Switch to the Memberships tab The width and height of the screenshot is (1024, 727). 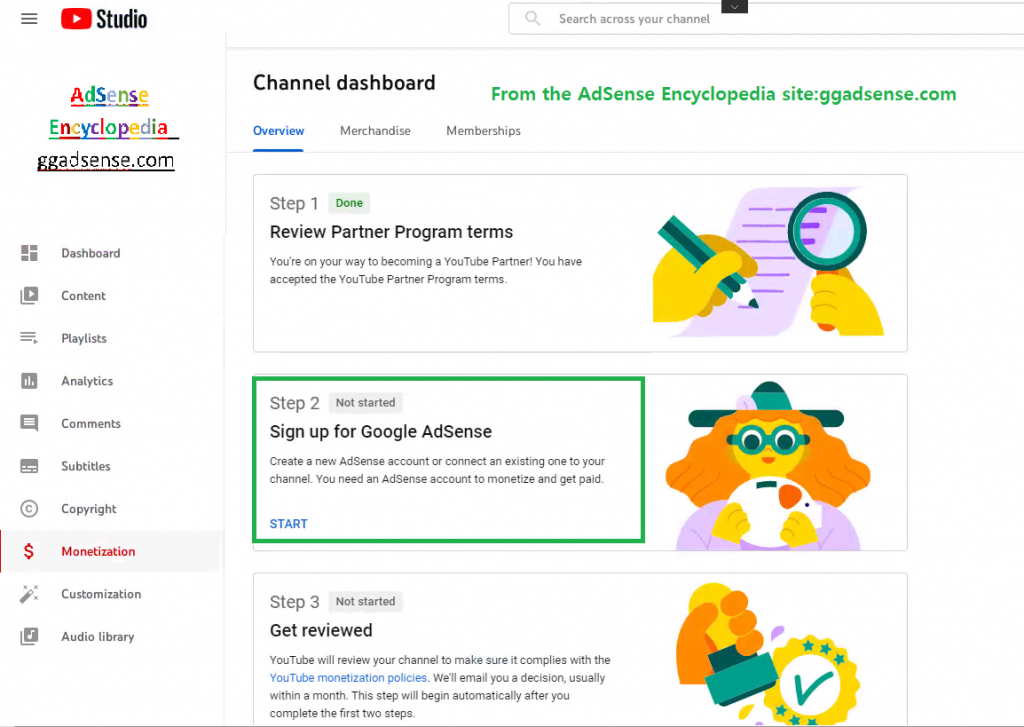pos(483,131)
